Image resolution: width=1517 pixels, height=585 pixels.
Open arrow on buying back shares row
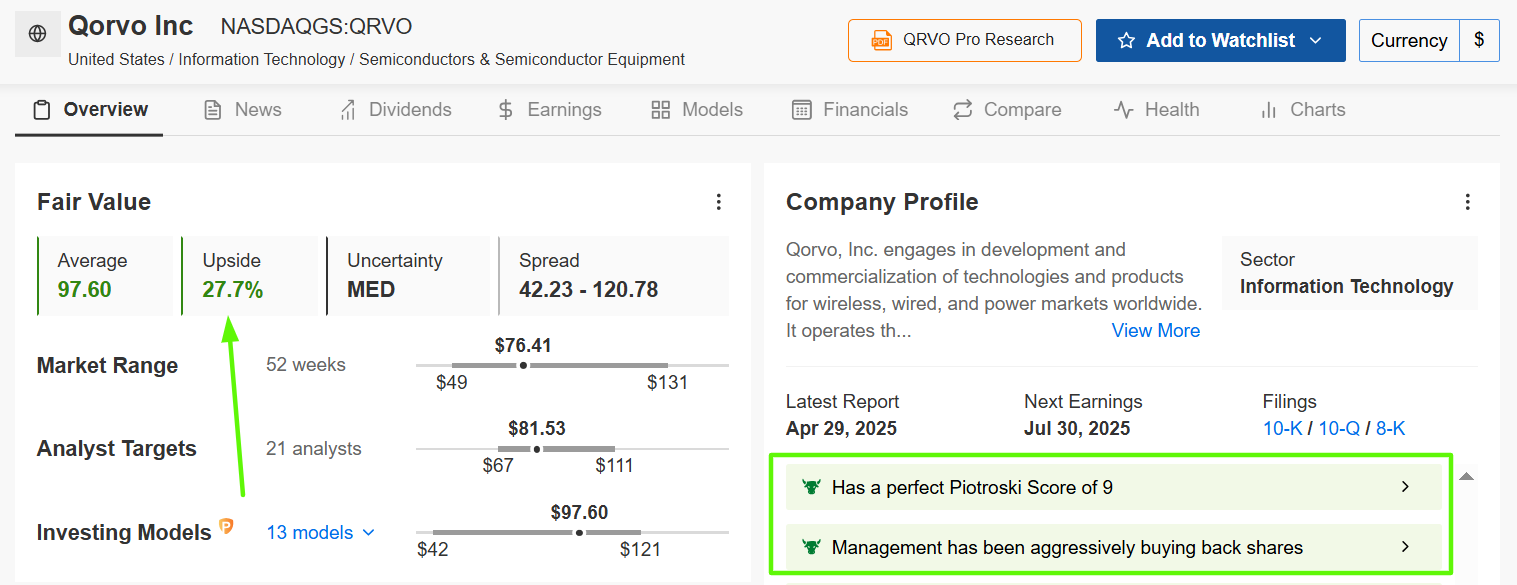tap(1405, 547)
